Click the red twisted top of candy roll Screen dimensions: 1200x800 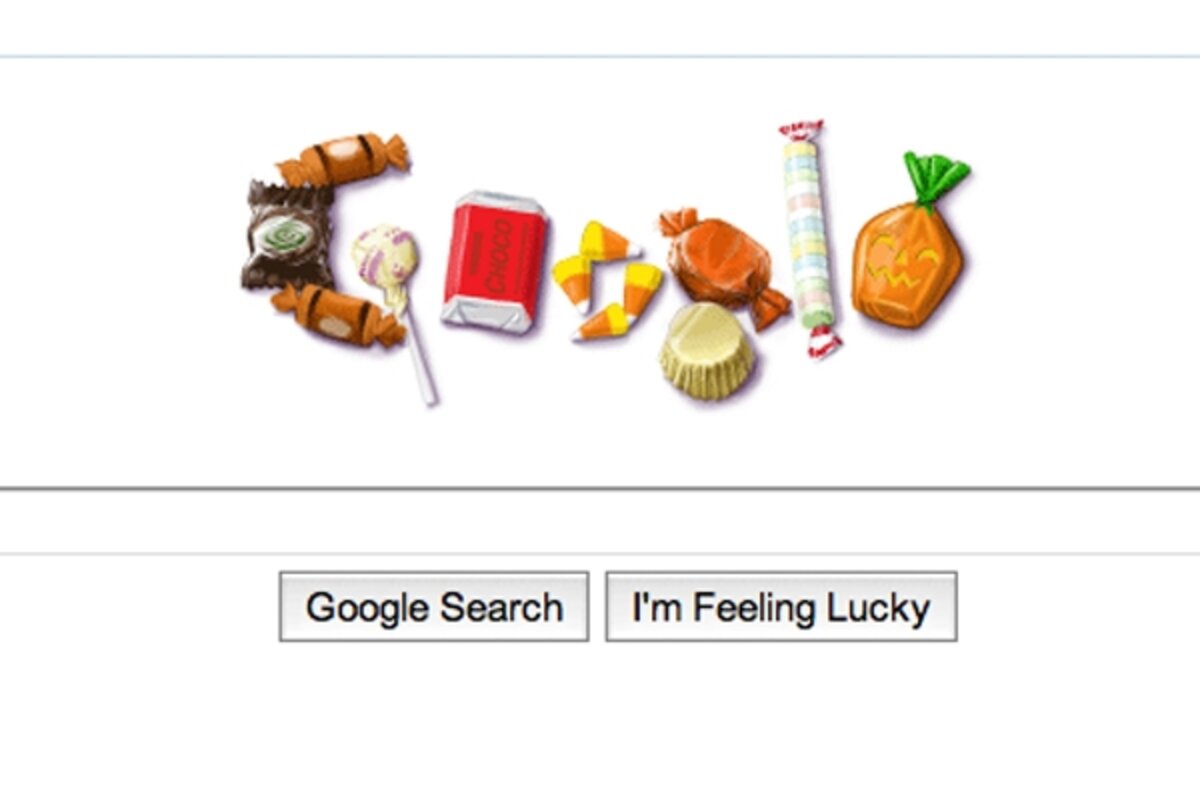[x=802, y=131]
